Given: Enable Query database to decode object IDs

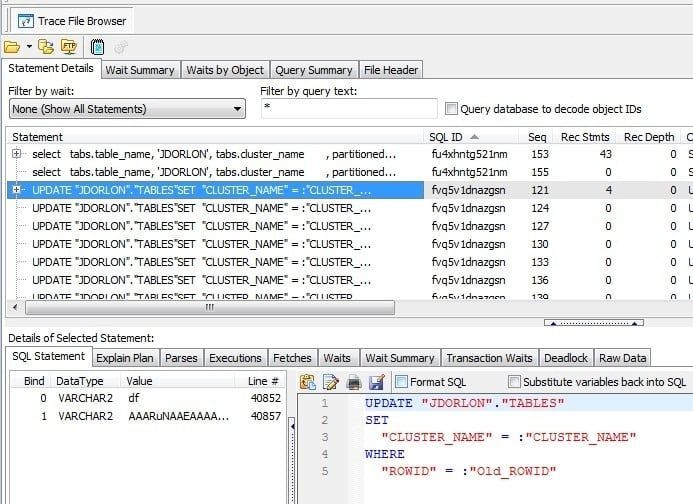Looking at the screenshot, I should [451, 108].
